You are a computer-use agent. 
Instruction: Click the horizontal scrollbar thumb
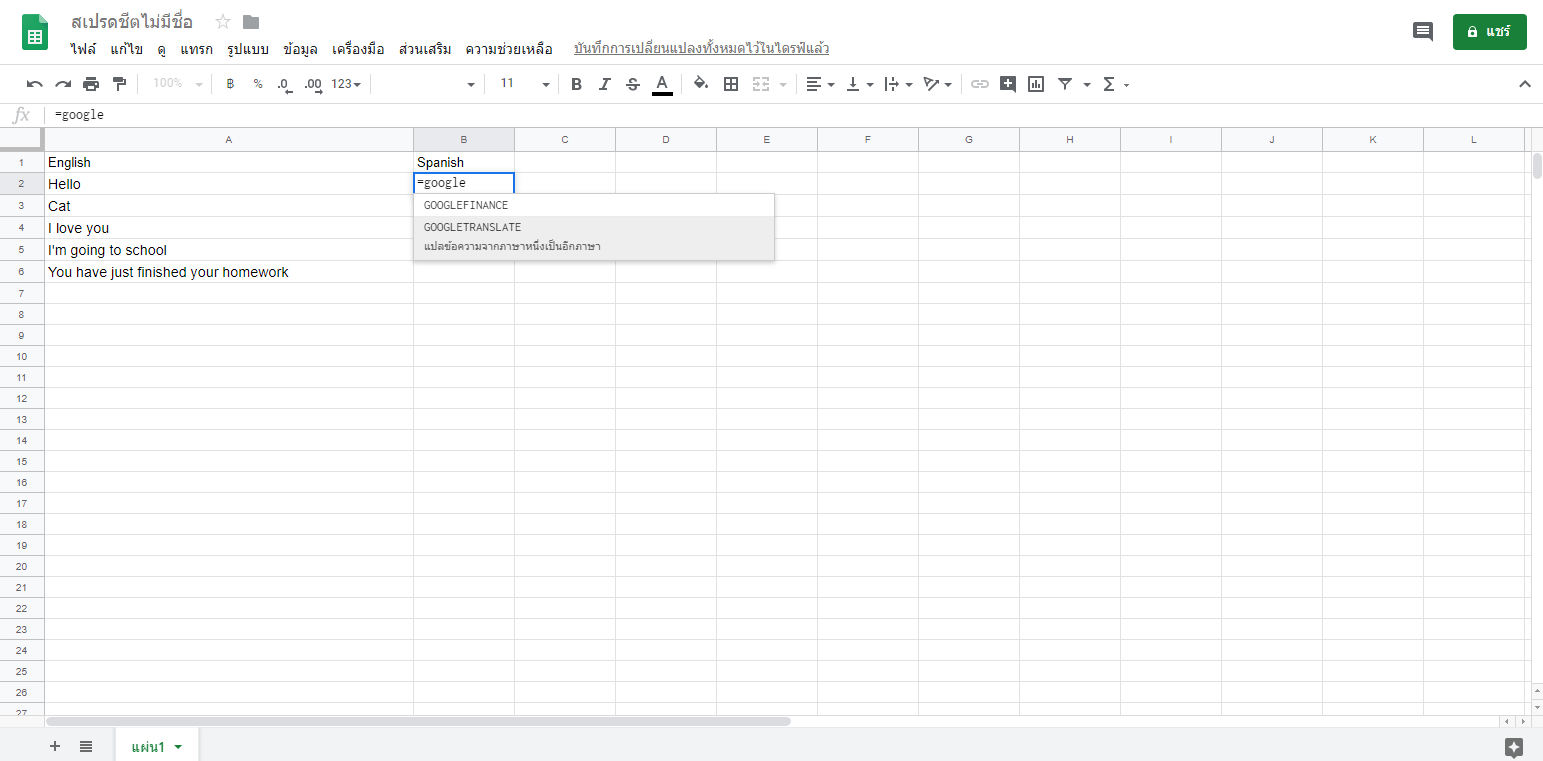pyautogui.click(x=418, y=721)
